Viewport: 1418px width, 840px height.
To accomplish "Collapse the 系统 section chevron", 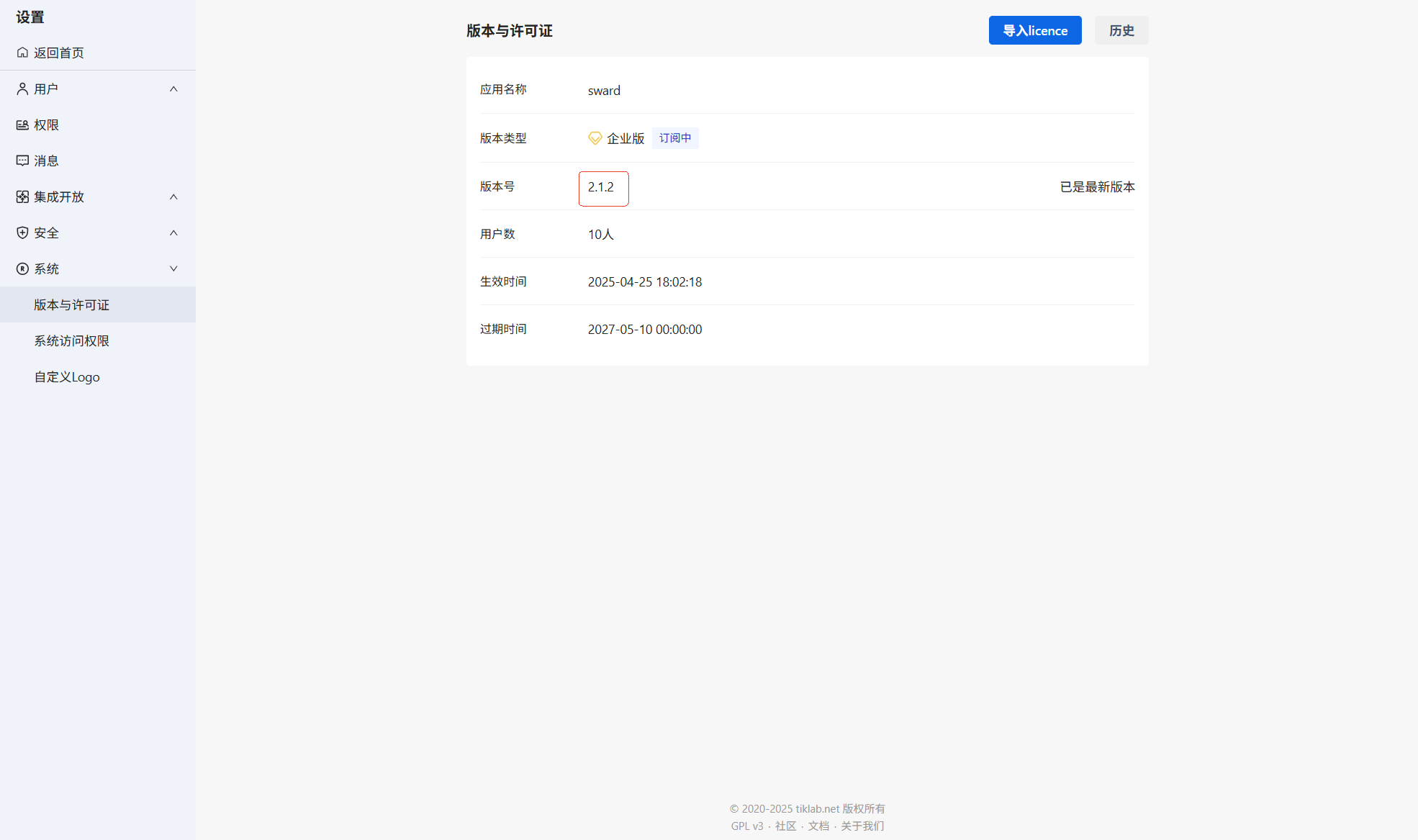I will (x=173, y=268).
